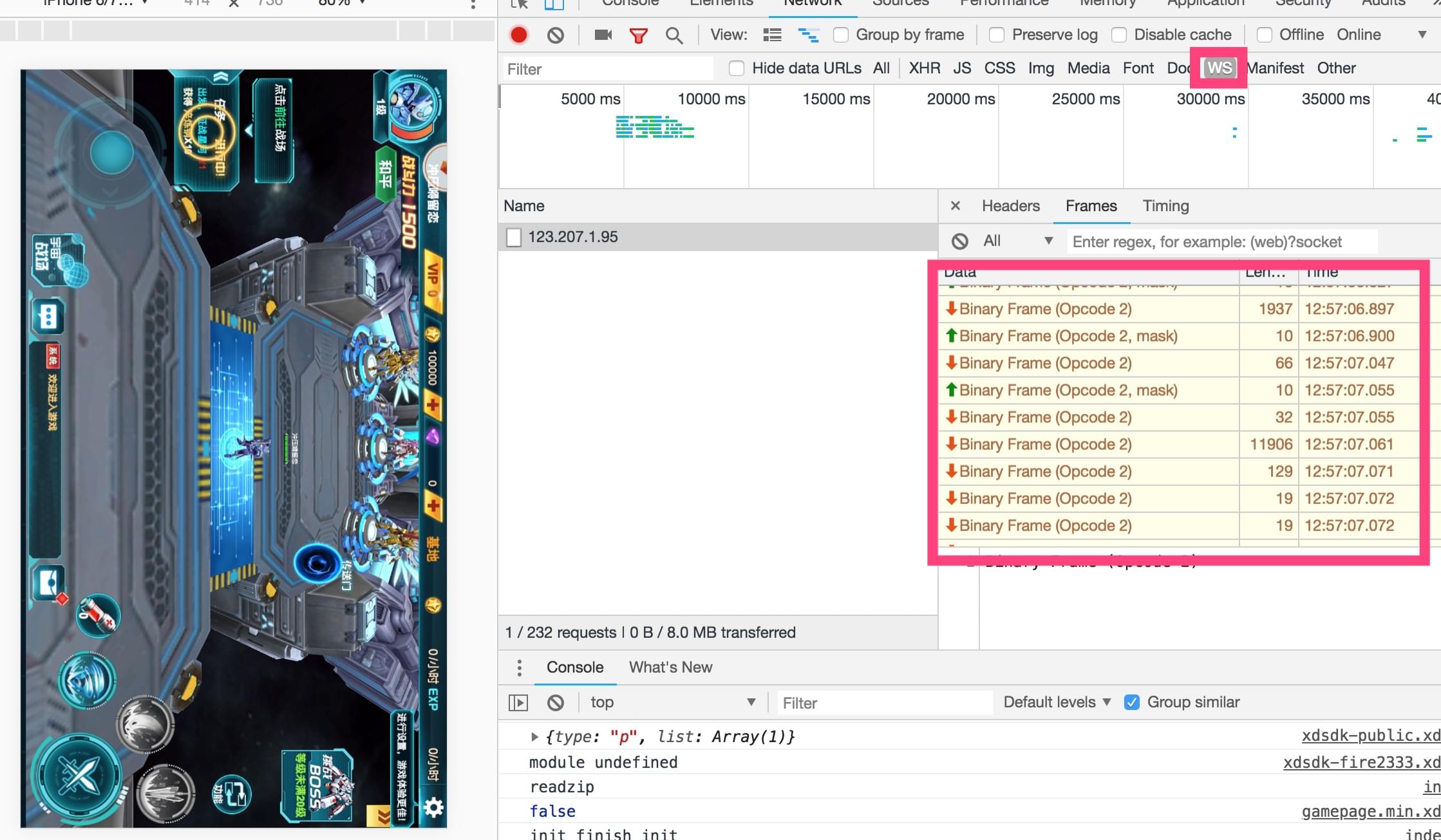1441x840 pixels.
Task: Check Disable cache option
Action: [1119, 35]
